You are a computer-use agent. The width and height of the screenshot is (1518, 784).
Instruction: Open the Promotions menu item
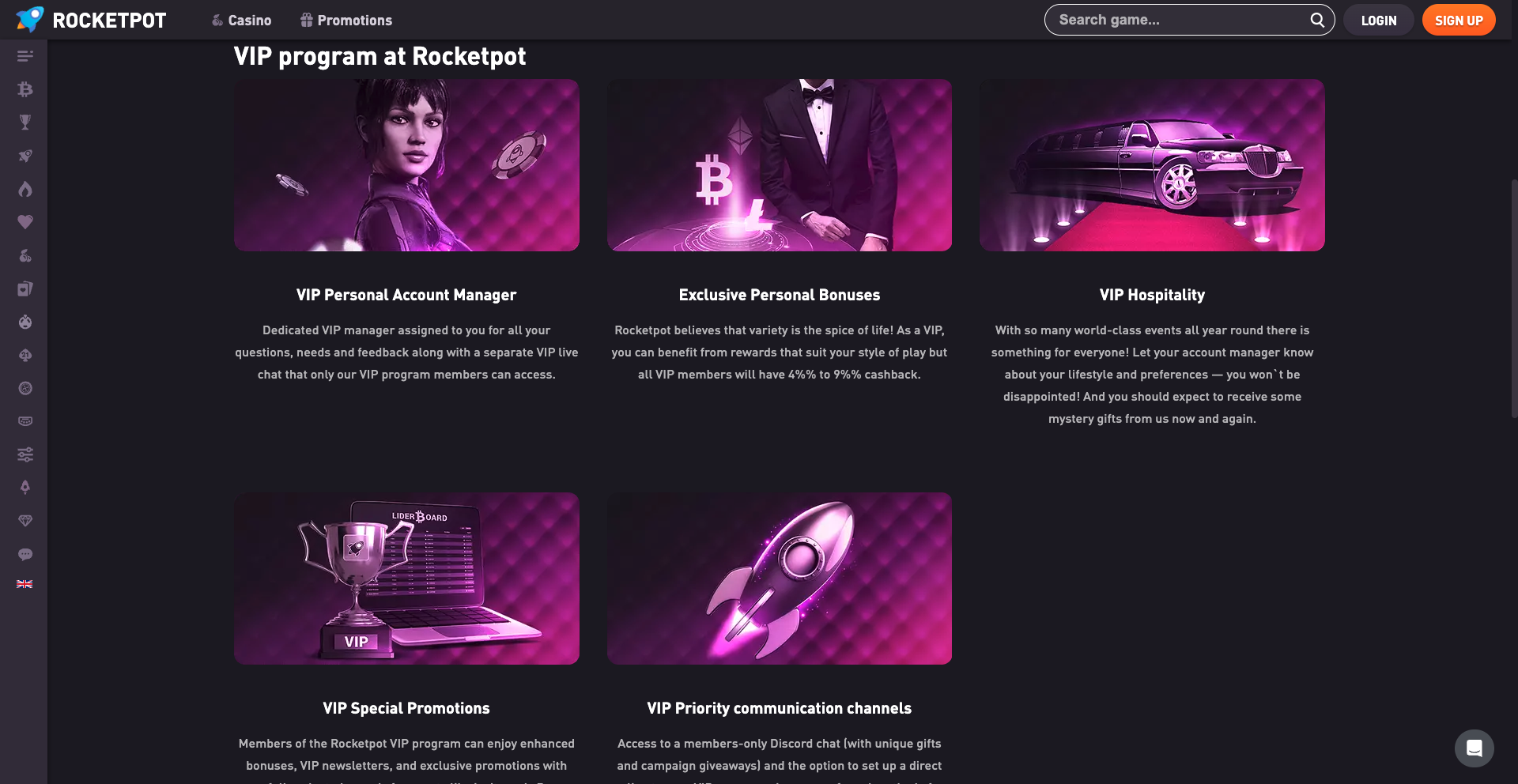point(346,21)
